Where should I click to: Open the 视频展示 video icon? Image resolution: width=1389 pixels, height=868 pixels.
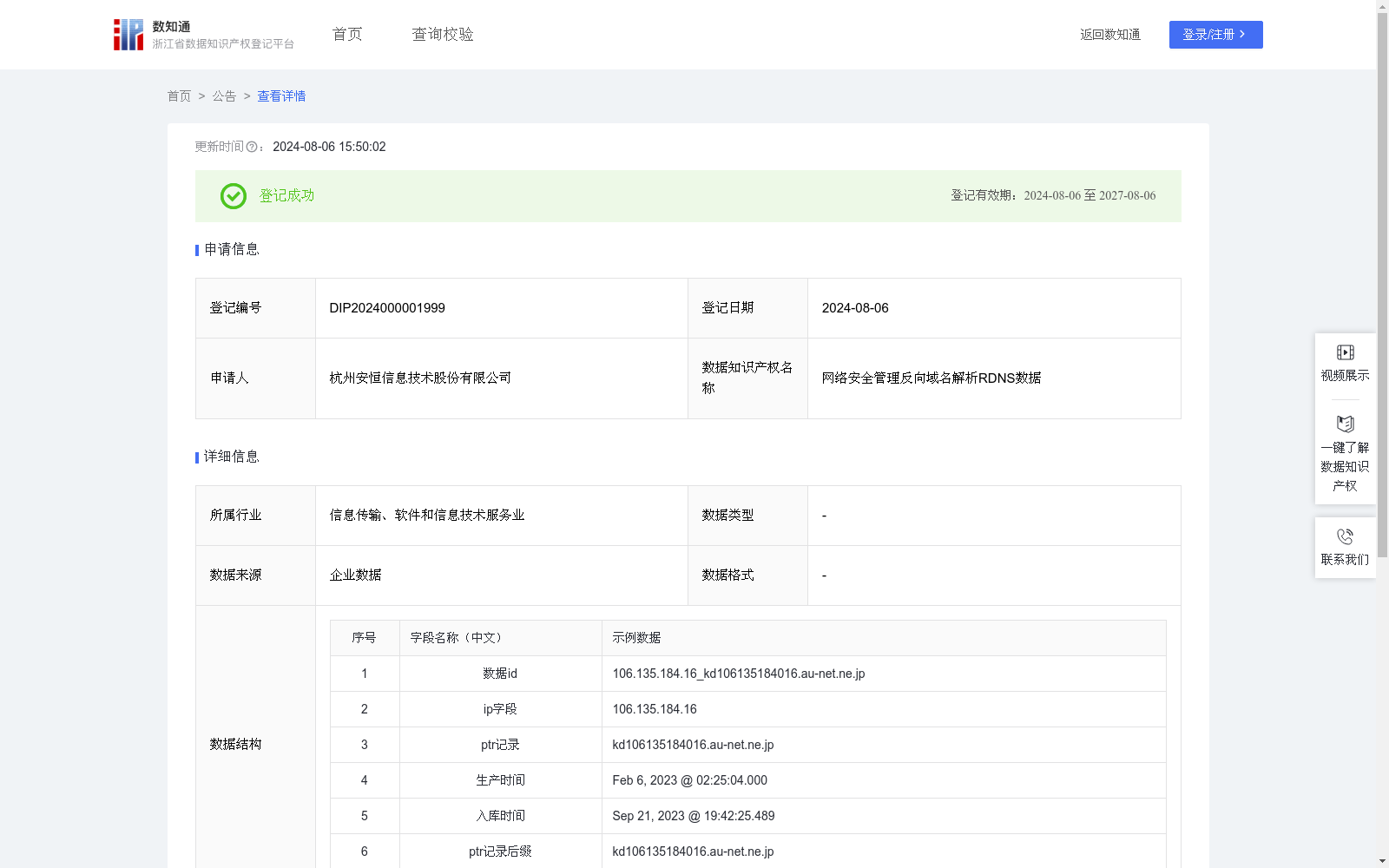(x=1346, y=352)
